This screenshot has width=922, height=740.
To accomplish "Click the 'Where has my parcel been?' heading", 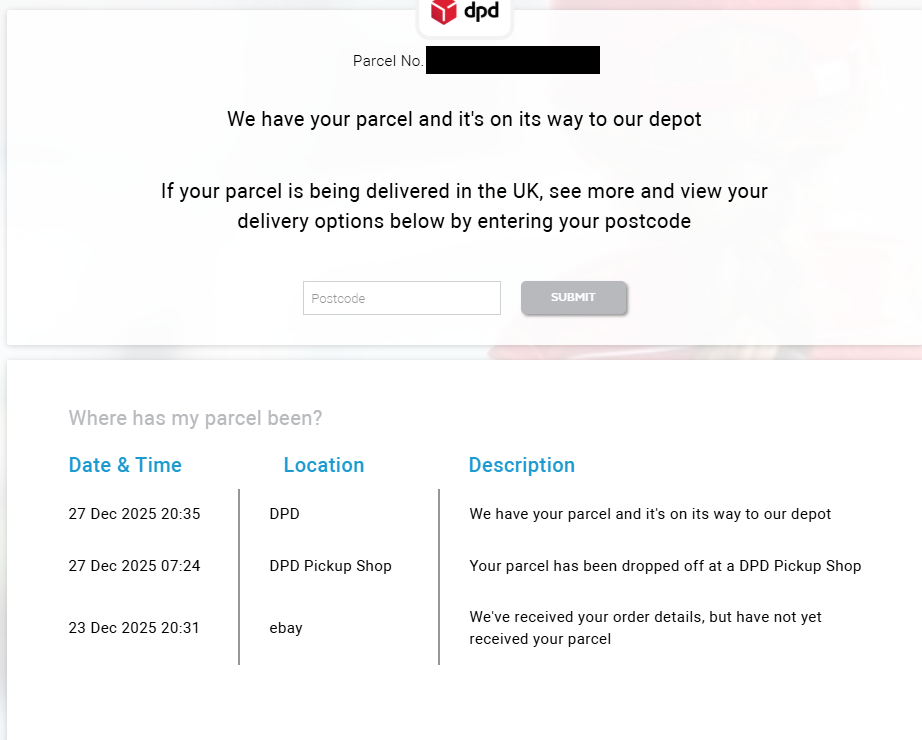I will coord(195,418).
